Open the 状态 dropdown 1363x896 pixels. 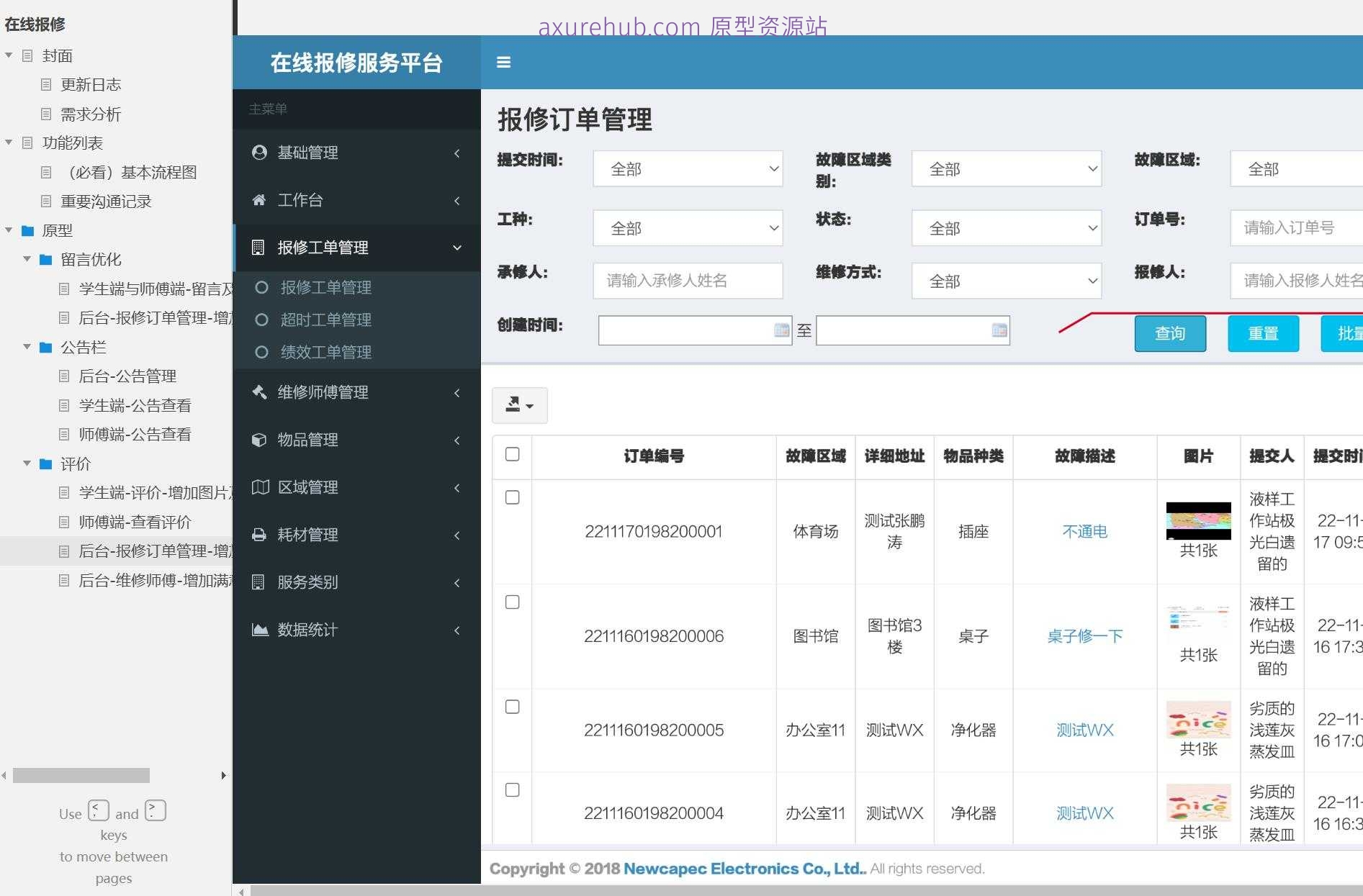[1005, 227]
